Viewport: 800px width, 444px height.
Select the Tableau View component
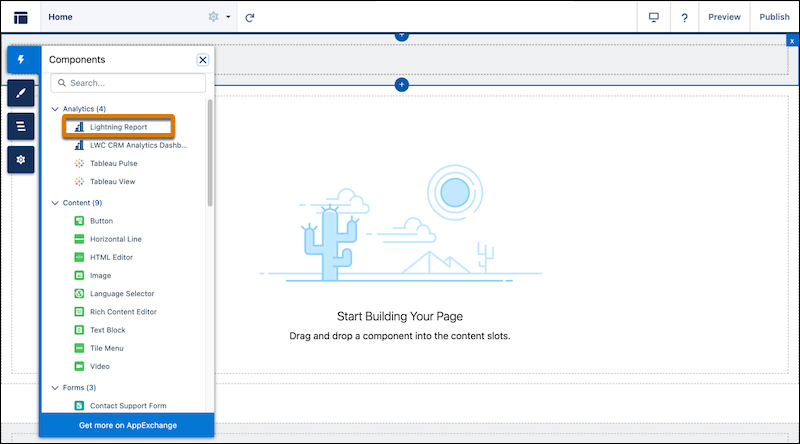click(x=105, y=182)
